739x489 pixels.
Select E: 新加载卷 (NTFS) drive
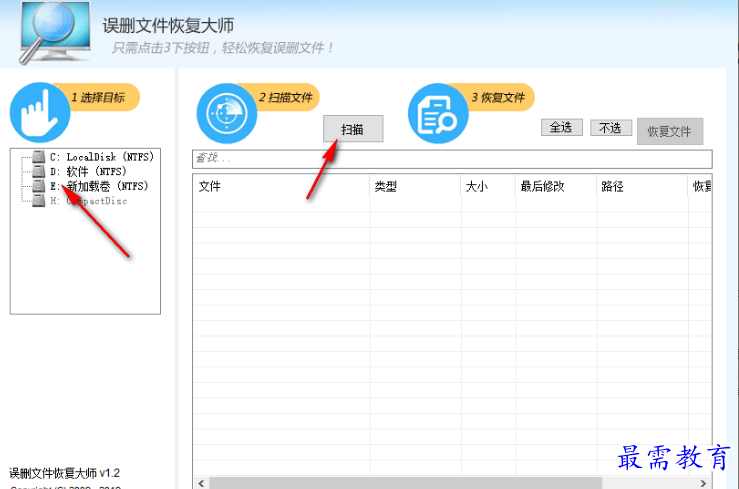[99, 186]
